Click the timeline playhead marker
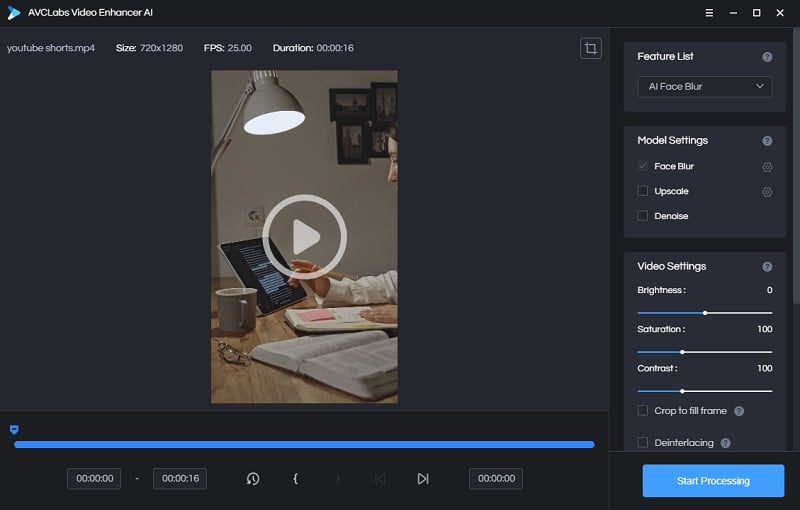This screenshot has height=510, width=800. pyautogui.click(x=14, y=430)
